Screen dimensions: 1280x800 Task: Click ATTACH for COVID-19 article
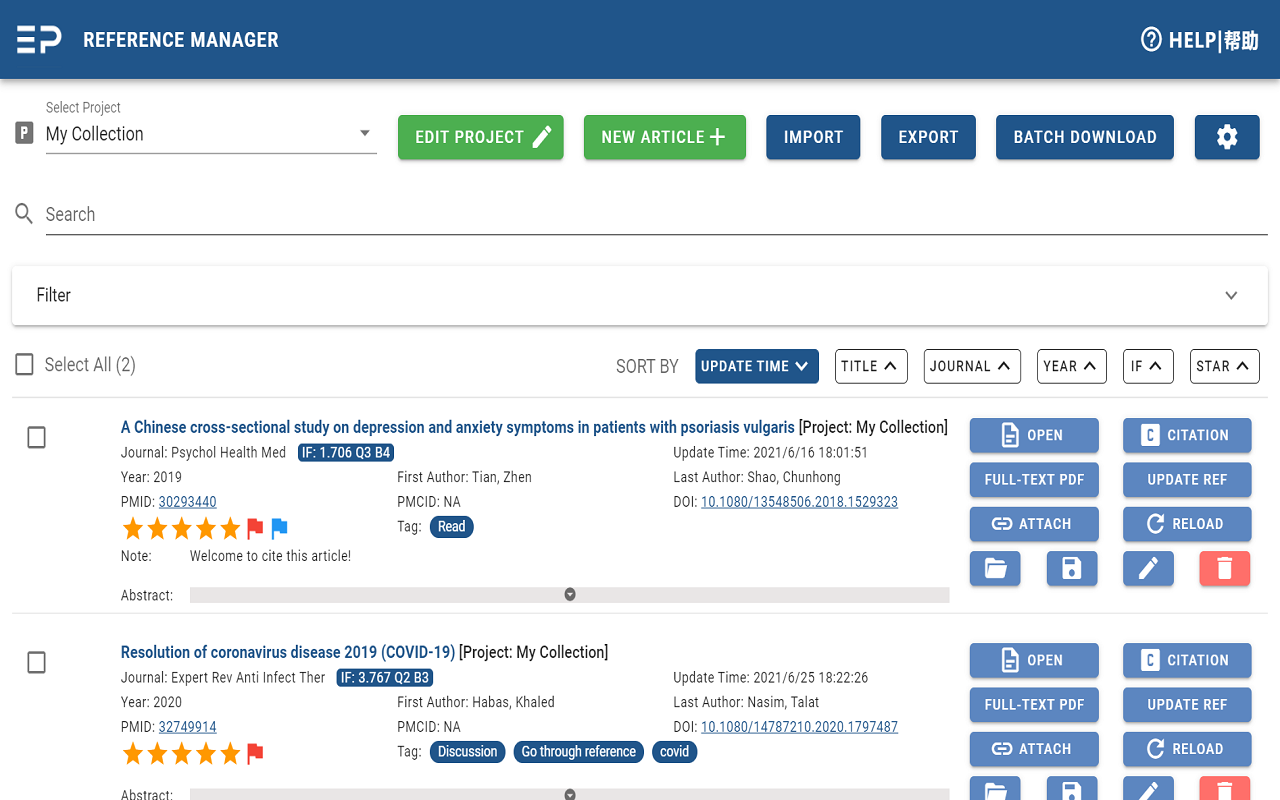(x=1034, y=749)
